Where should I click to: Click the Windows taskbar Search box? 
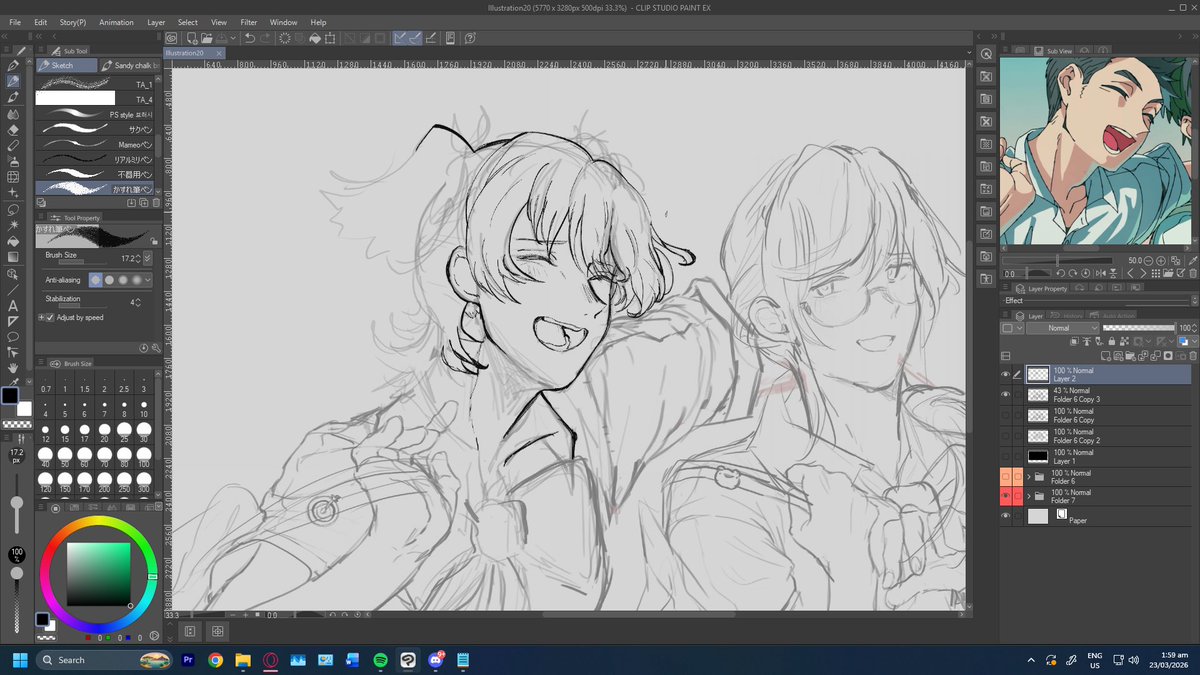tap(106, 660)
